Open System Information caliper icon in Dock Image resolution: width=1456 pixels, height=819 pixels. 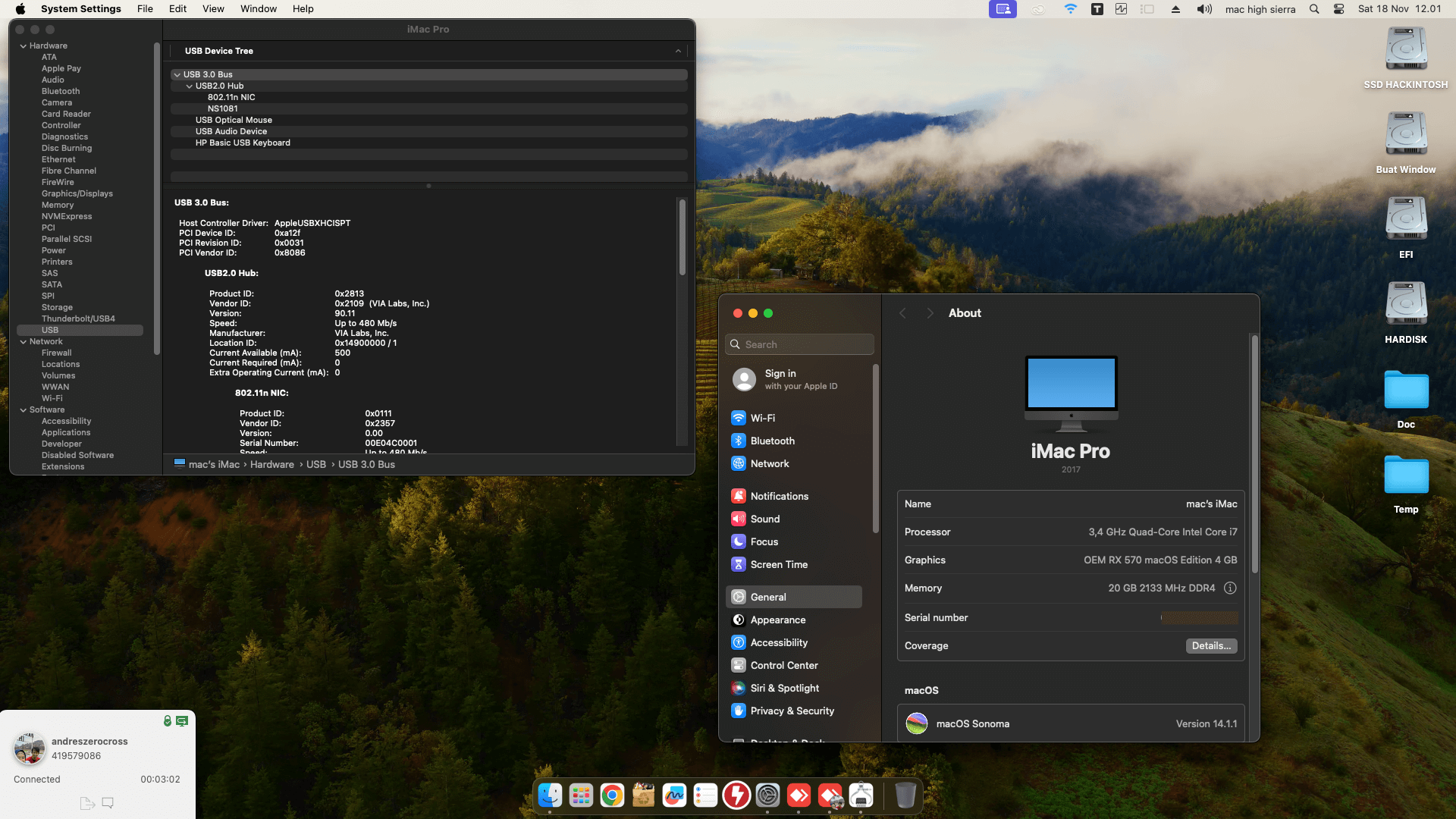861,795
